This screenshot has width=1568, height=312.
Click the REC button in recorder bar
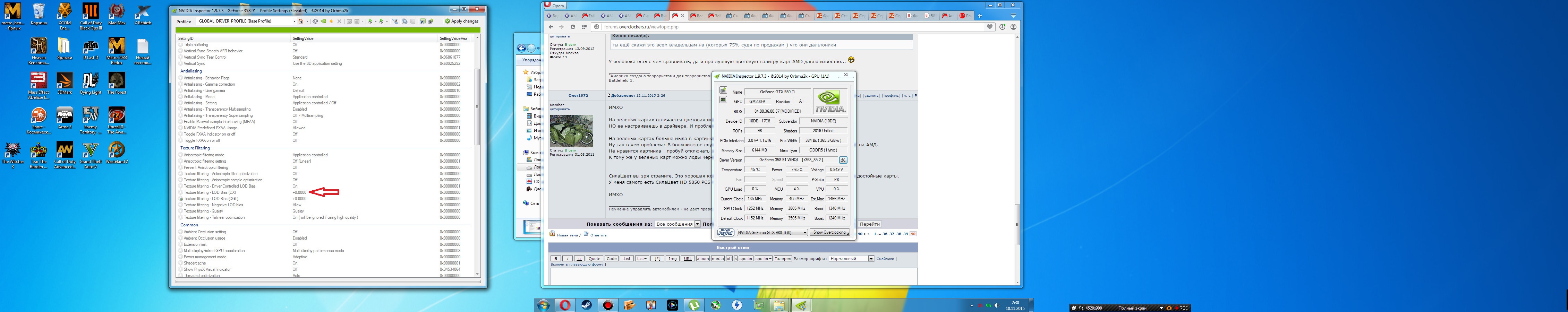(x=1181, y=308)
